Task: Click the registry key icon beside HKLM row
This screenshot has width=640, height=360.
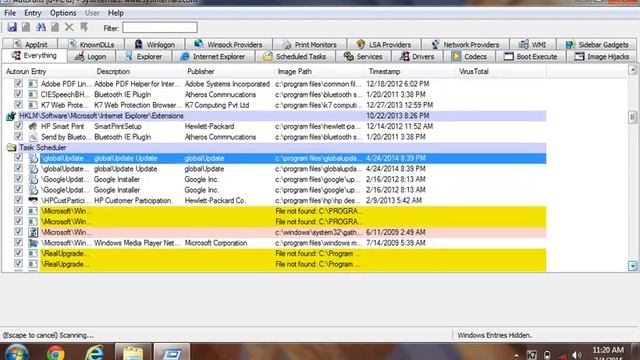Action: point(11,116)
